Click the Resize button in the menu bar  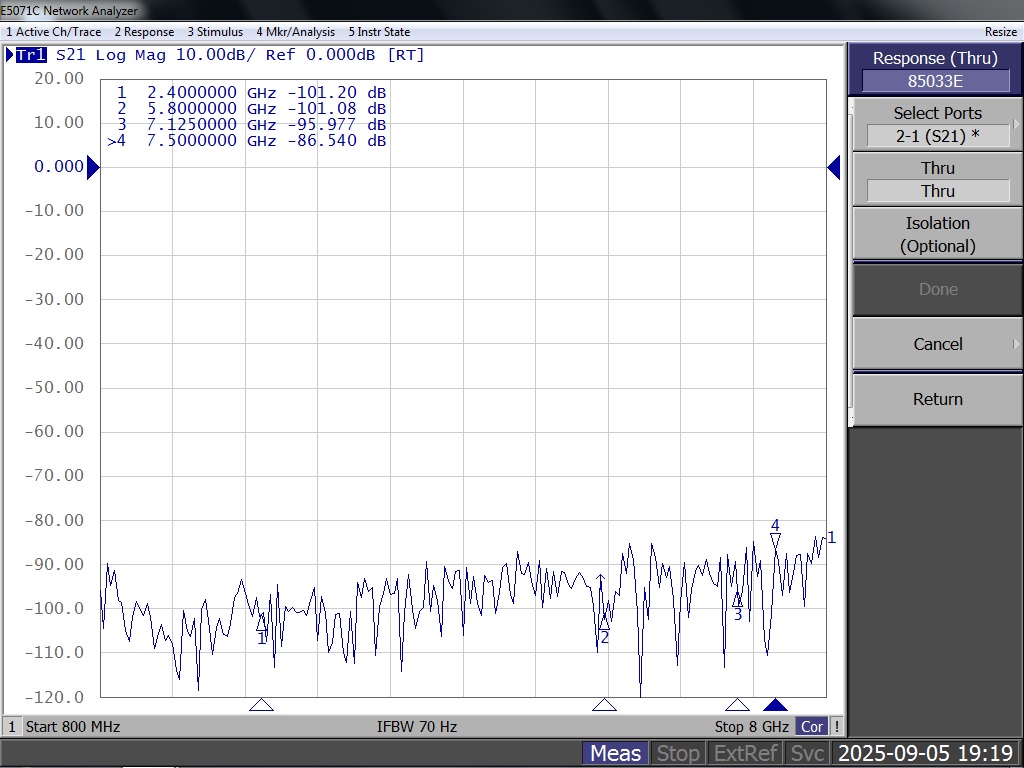tap(1000, 32)
